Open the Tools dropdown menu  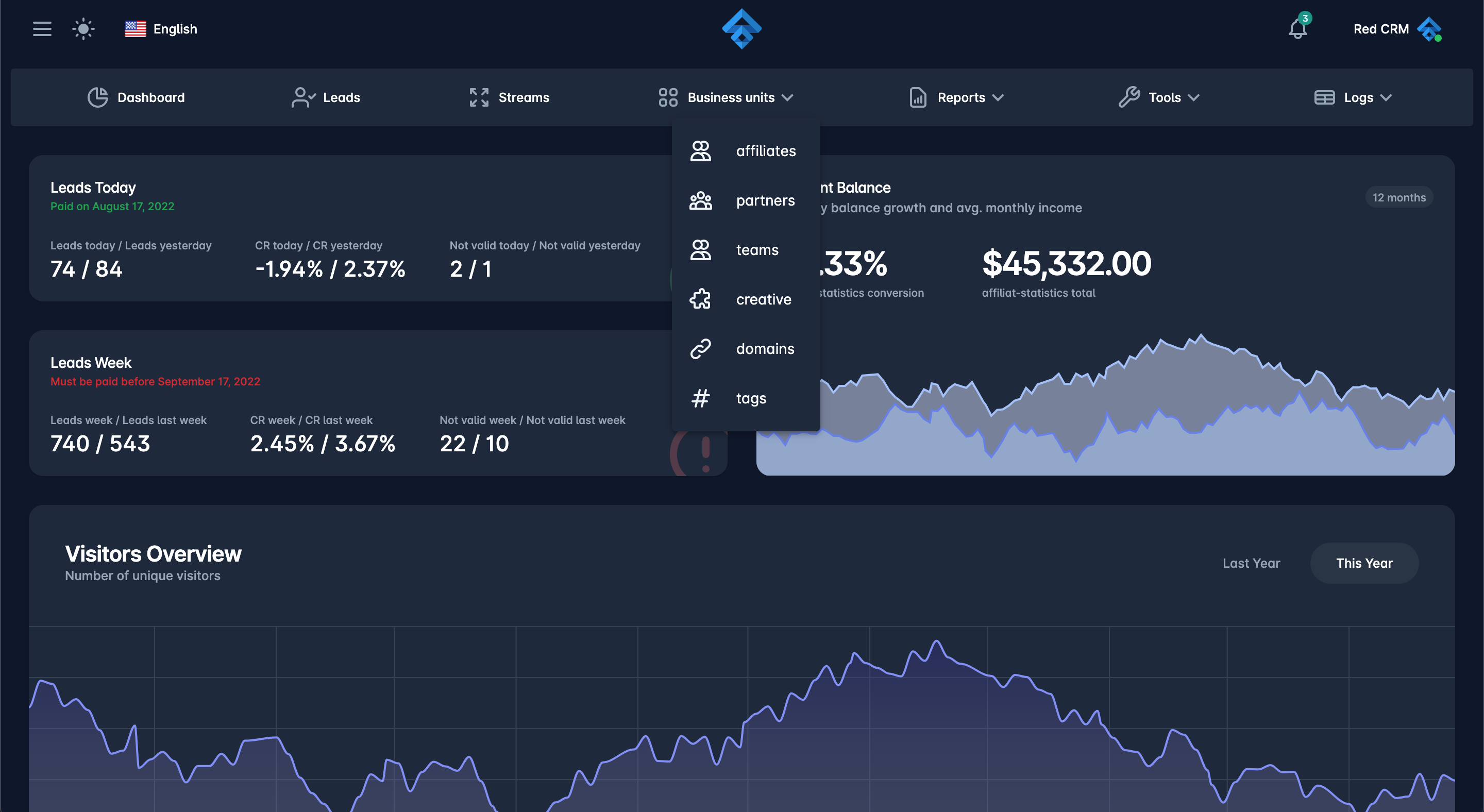pos(1159,97)
